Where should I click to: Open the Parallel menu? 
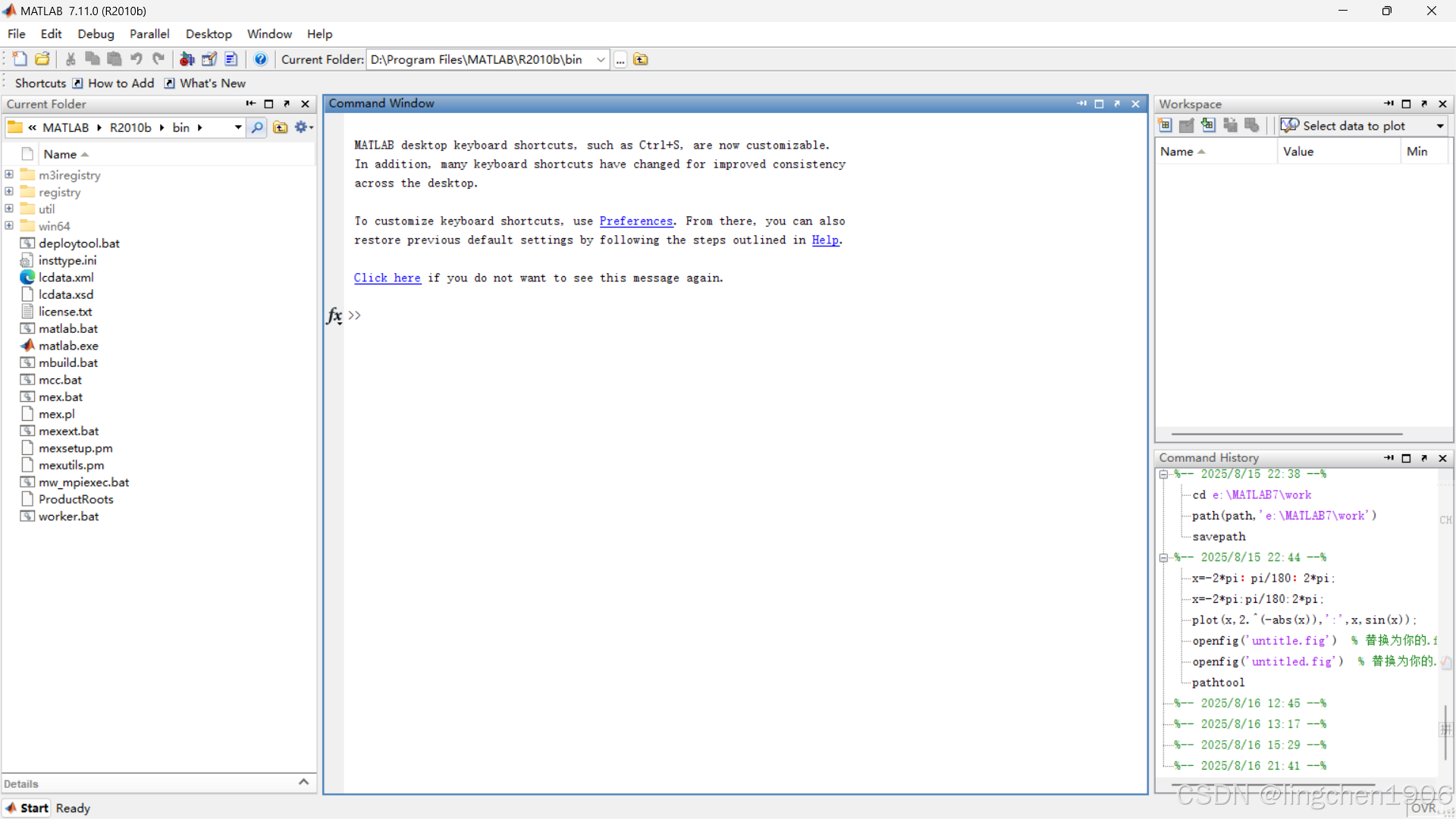(x=149, y=34)
